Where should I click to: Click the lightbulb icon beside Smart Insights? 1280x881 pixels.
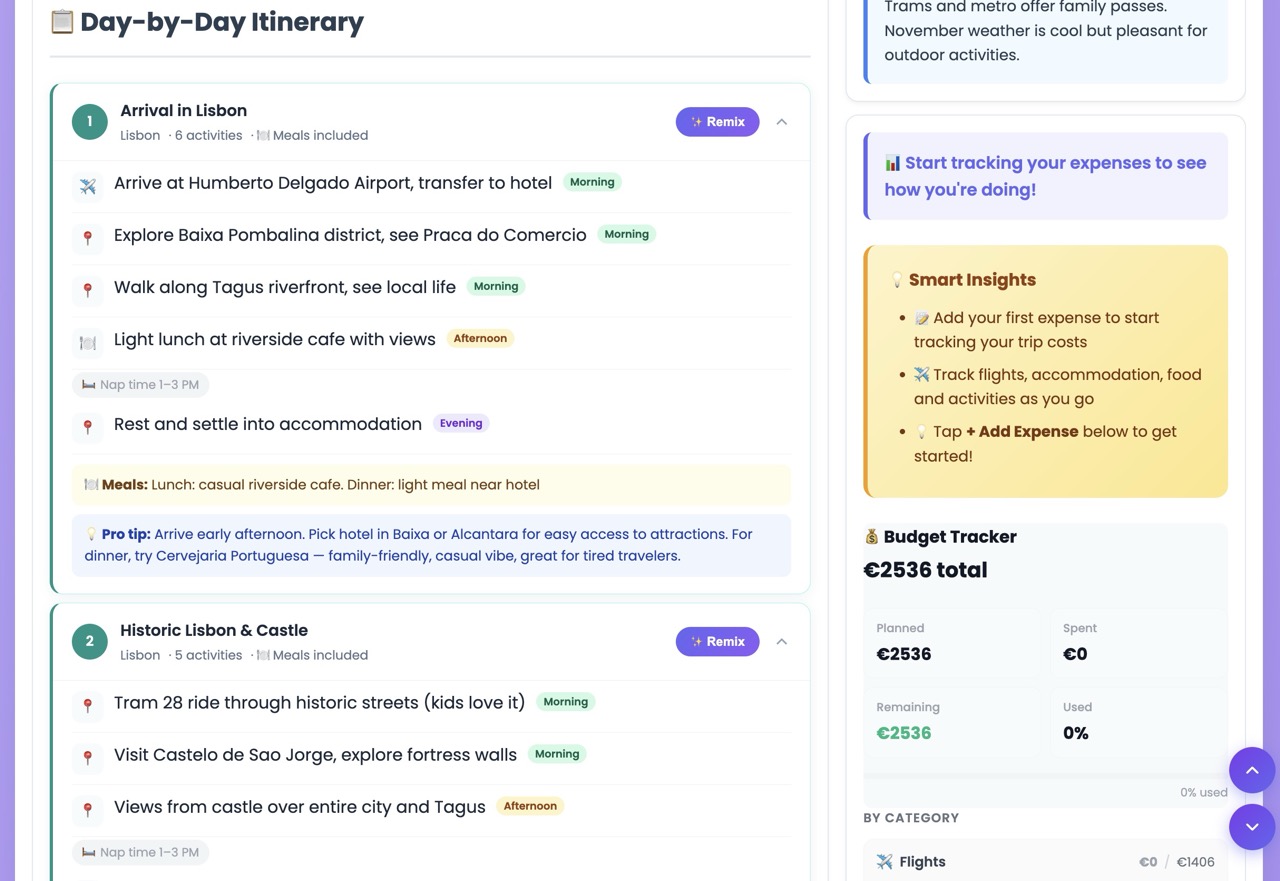(897, 280)
